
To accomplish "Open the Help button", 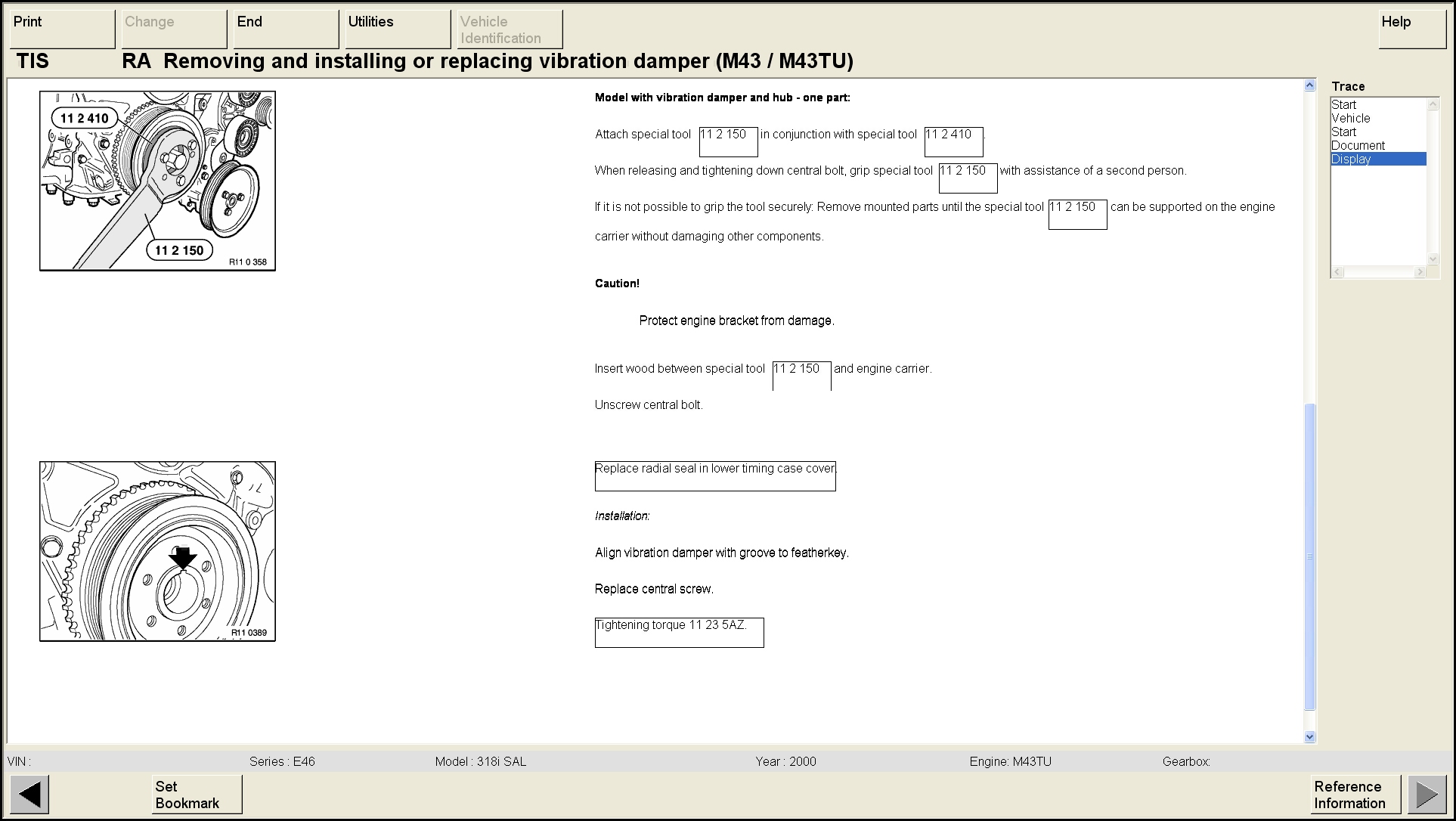I will tap(1411, 29).
